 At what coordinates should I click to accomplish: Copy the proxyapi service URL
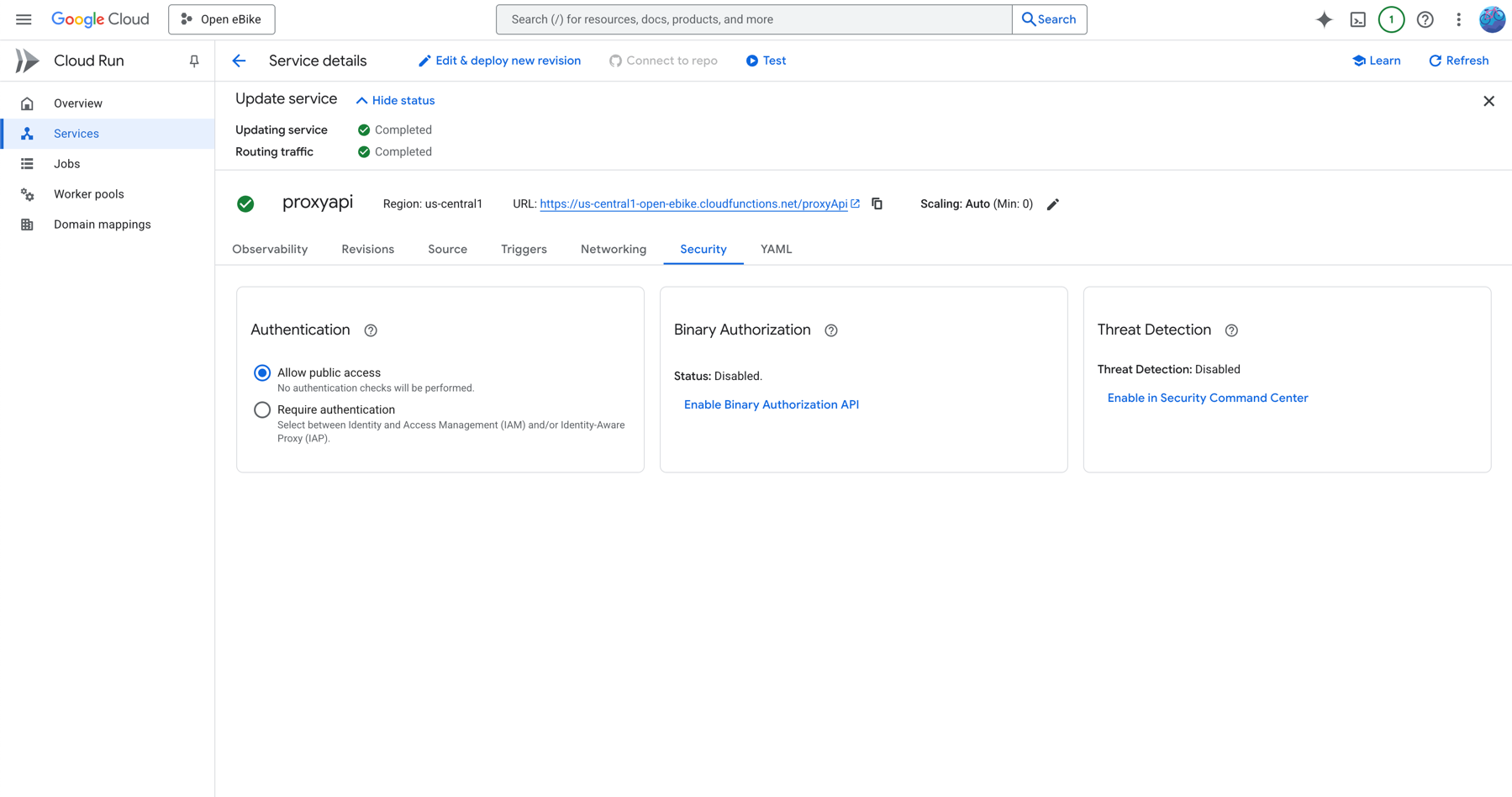click(x=877, y=203)
